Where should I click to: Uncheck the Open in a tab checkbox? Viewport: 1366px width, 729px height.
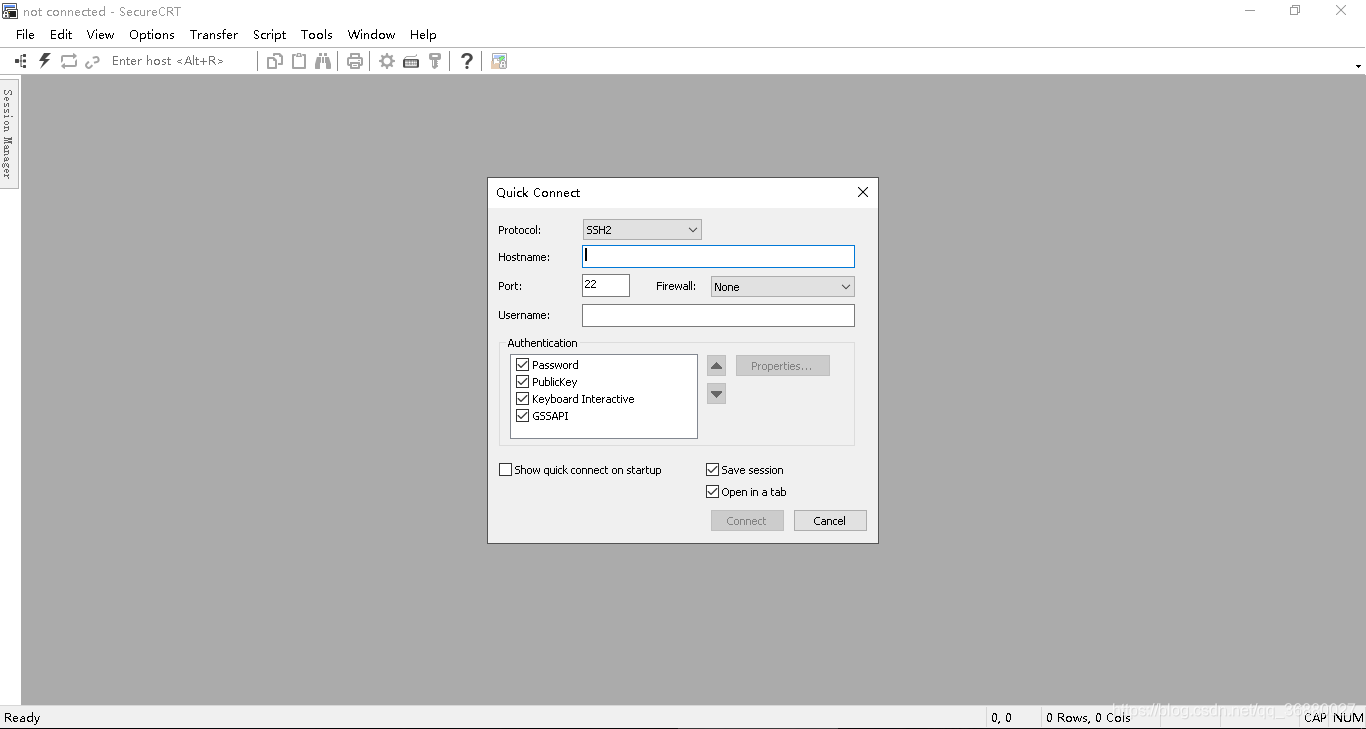(x=713, y=492)
